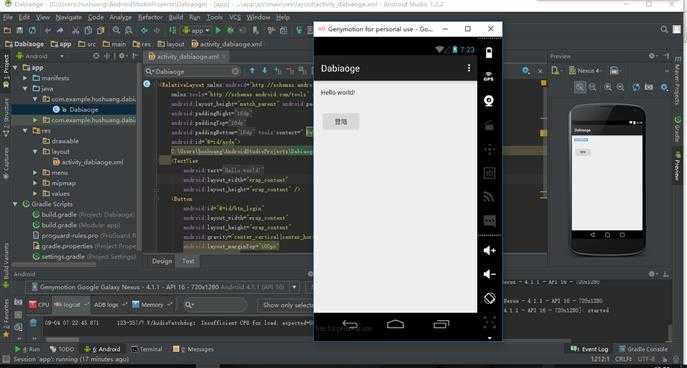Open the VCS menu
Screen dimensions: 687x368
pos(235,18)
